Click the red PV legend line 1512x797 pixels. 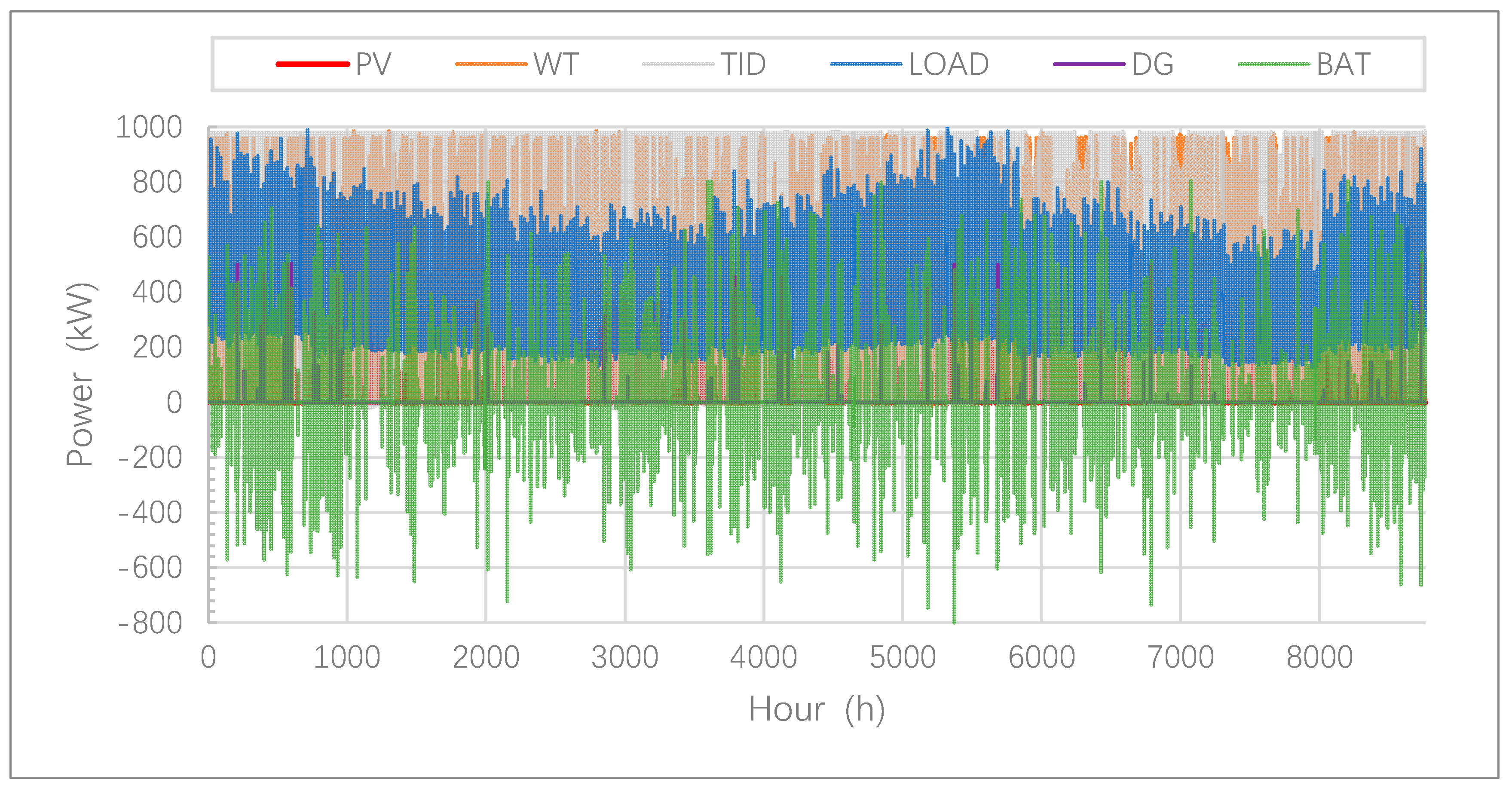pos(312,64)
